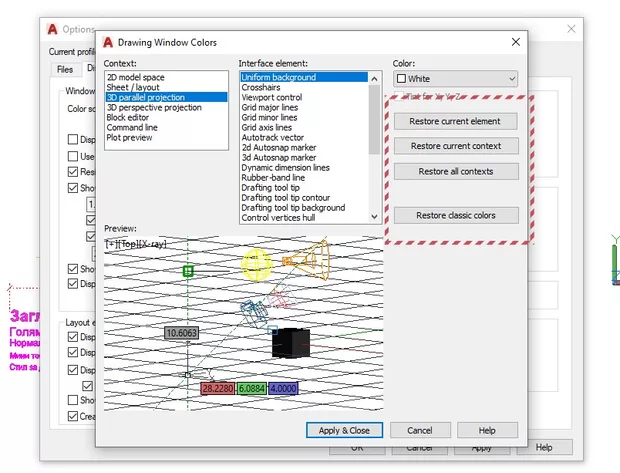The height and width of the screenshot is (473, 620).
Task: Click the yellow light glyph in the preview
Action: click(258, 263)
